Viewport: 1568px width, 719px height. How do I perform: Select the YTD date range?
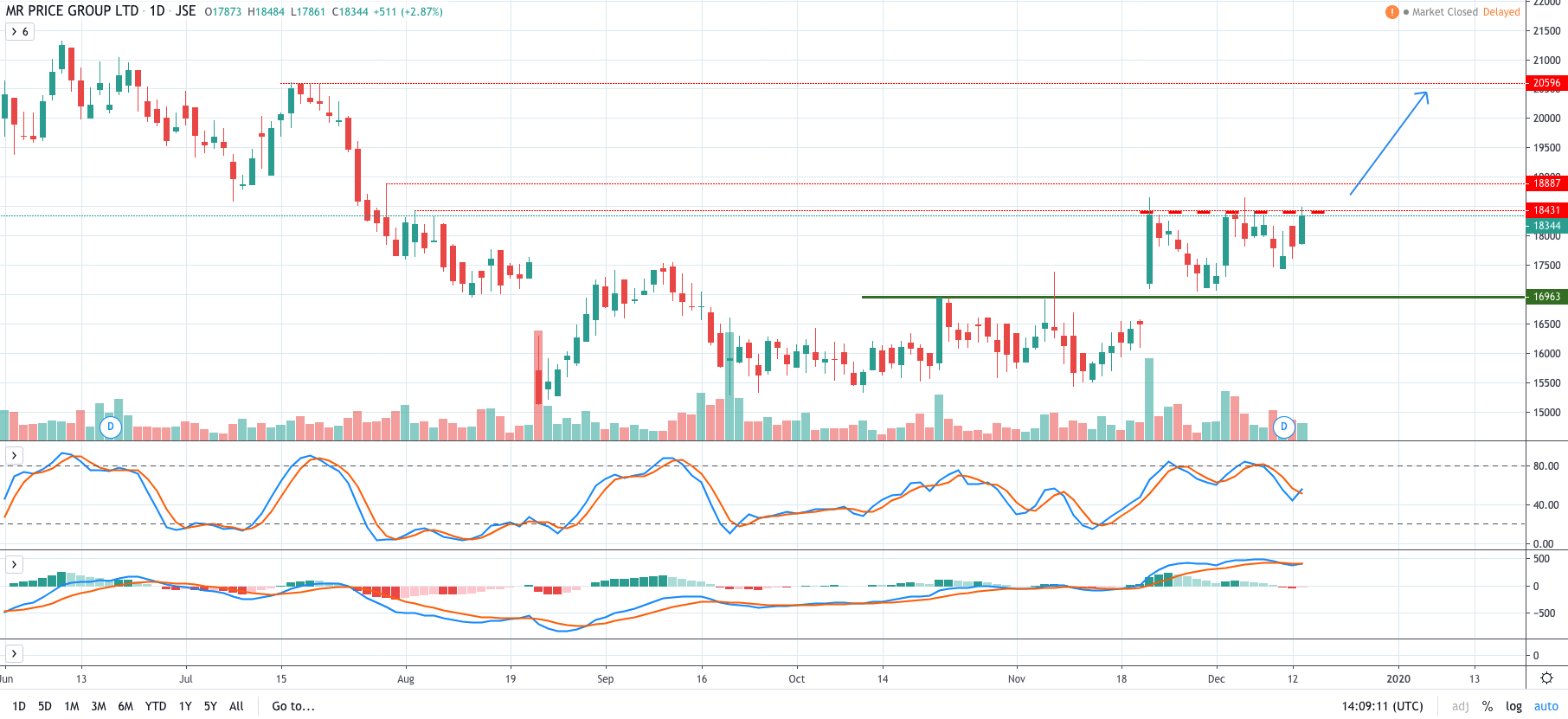(x=156, y=706)
